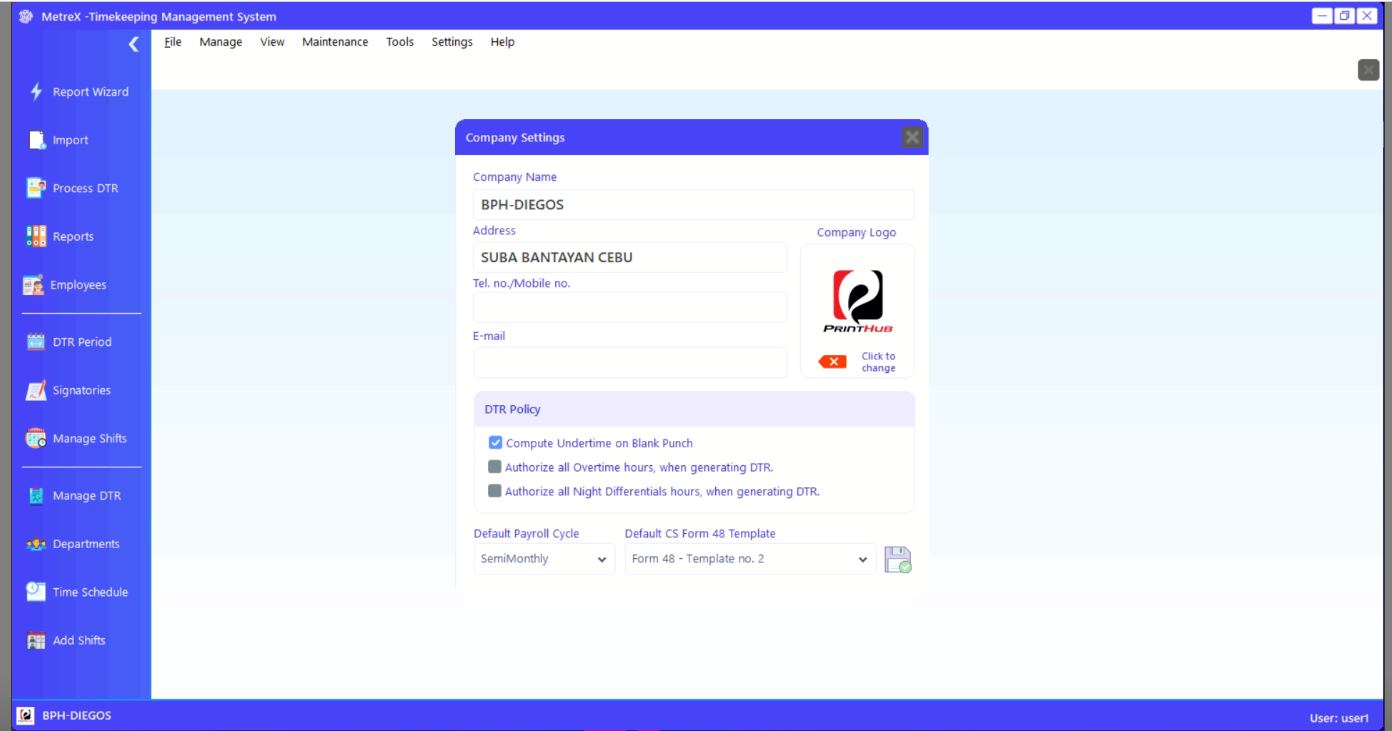Remove the company logo using the red X icon
This screenshot has width=1392, height=731.
pos(832,361)
